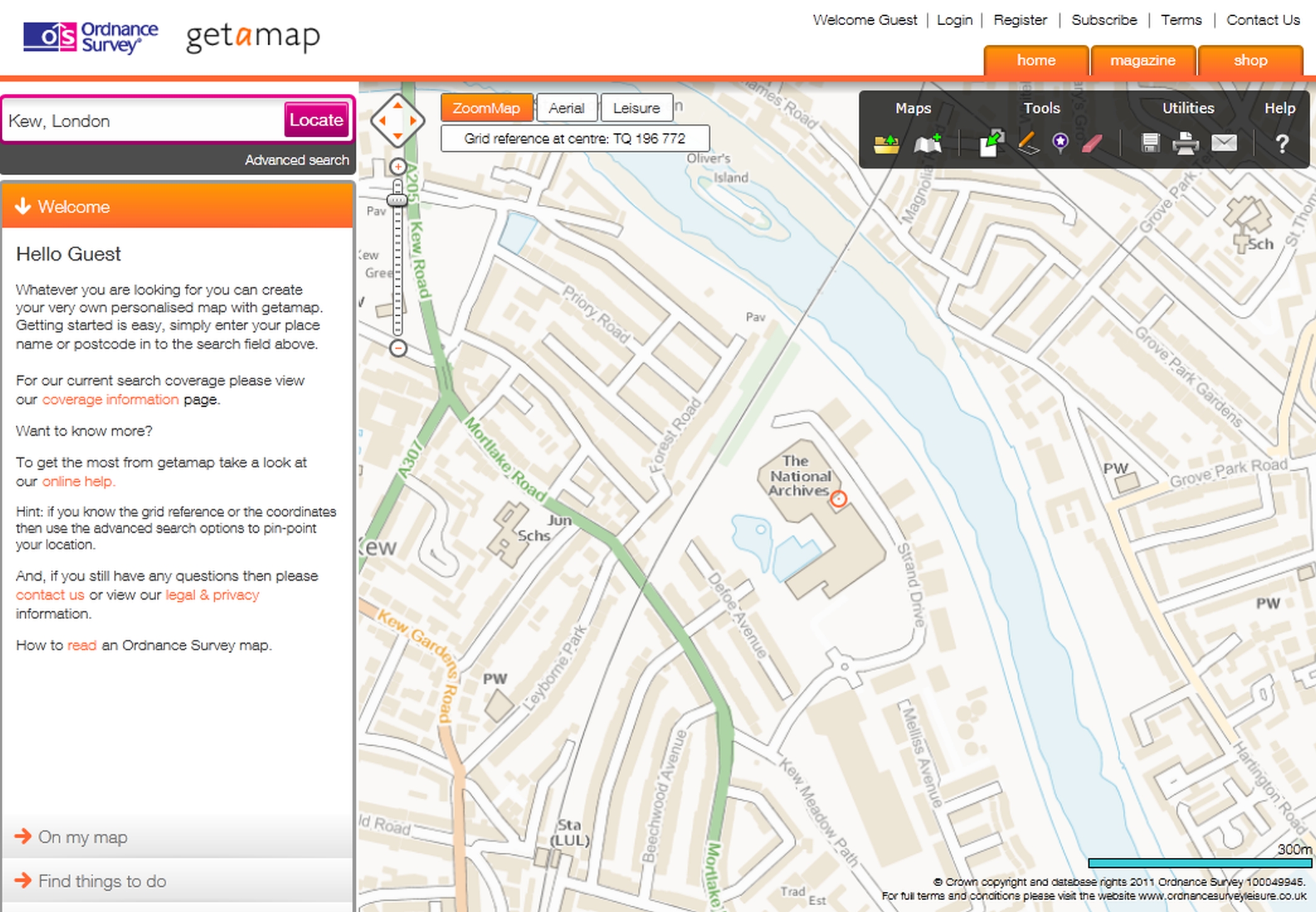Image resolution: width=1316 pixels, height=912 pixels.
Task: Click lower part of zoom slider track
Action: [x=397, y=302]
